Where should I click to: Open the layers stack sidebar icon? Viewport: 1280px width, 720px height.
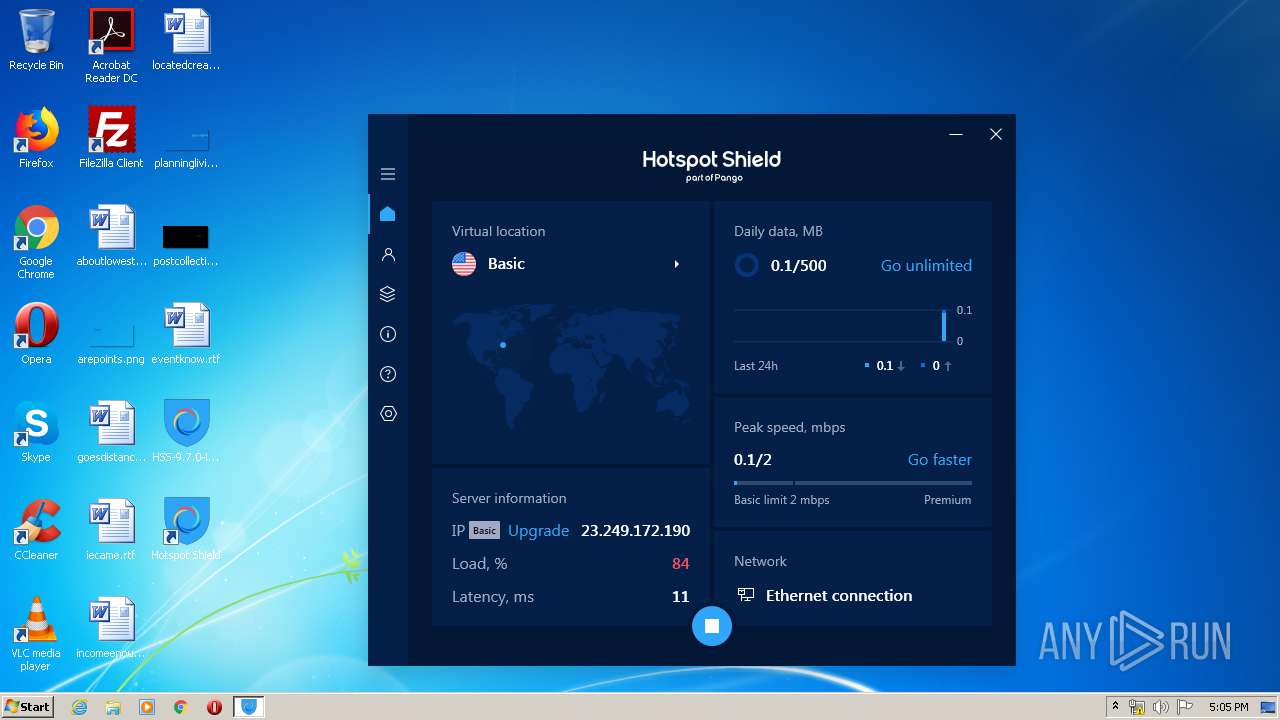pos(388,294)
